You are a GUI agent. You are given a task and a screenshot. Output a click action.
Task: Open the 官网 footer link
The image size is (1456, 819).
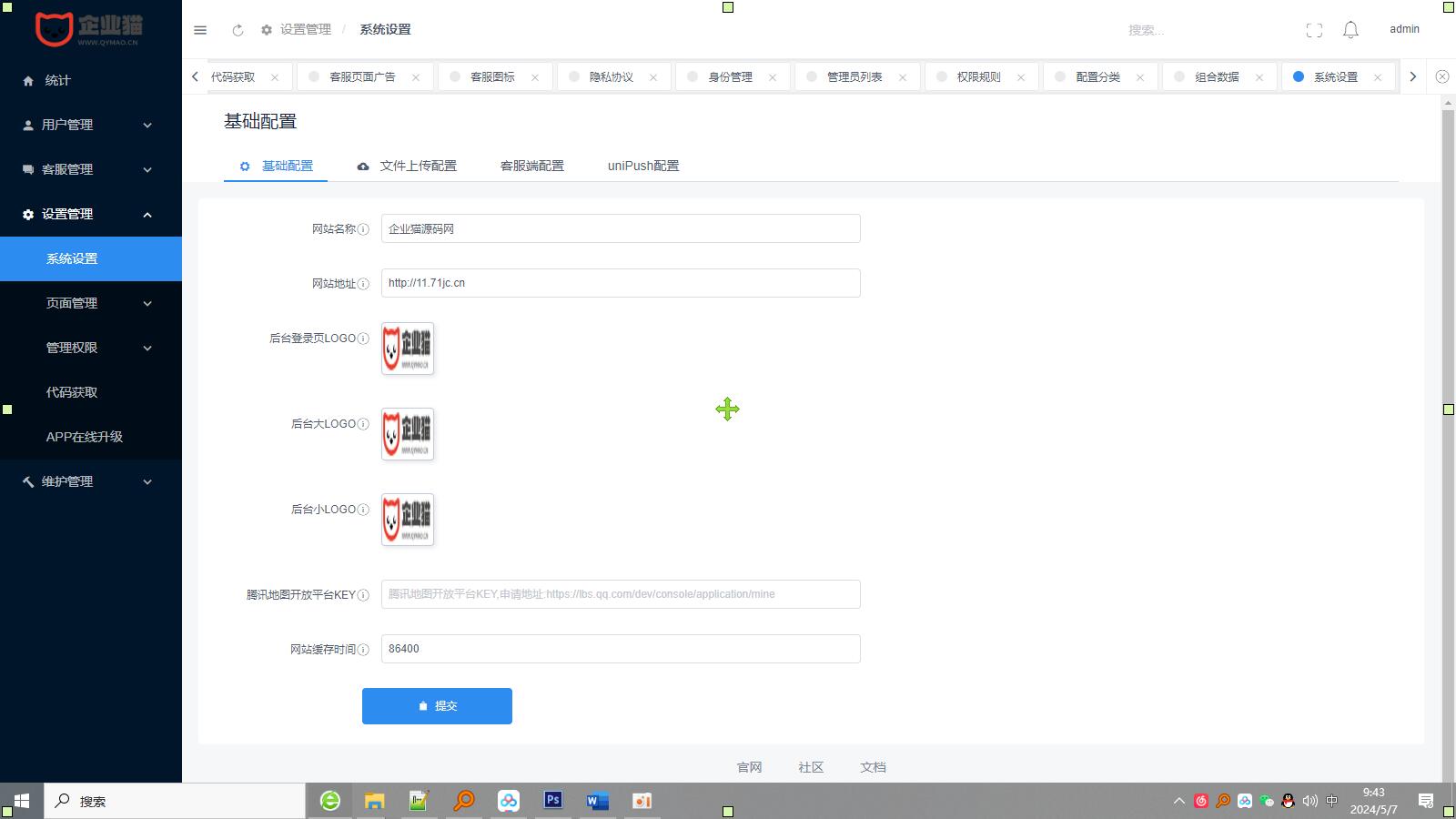(x=749, y=767)
